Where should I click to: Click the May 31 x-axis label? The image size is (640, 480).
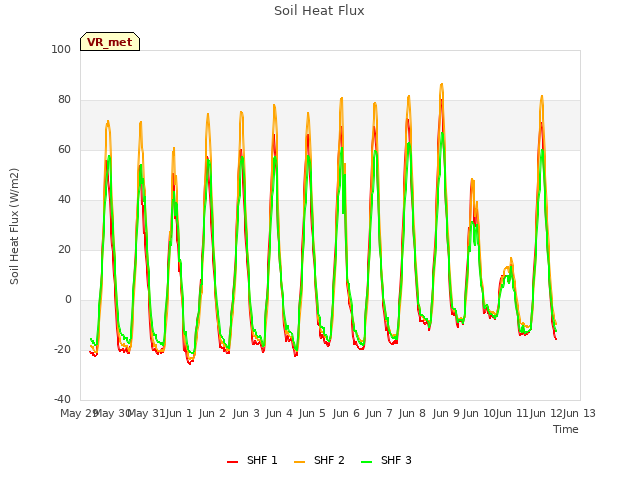pyautogui.click(x=146, y=413)
